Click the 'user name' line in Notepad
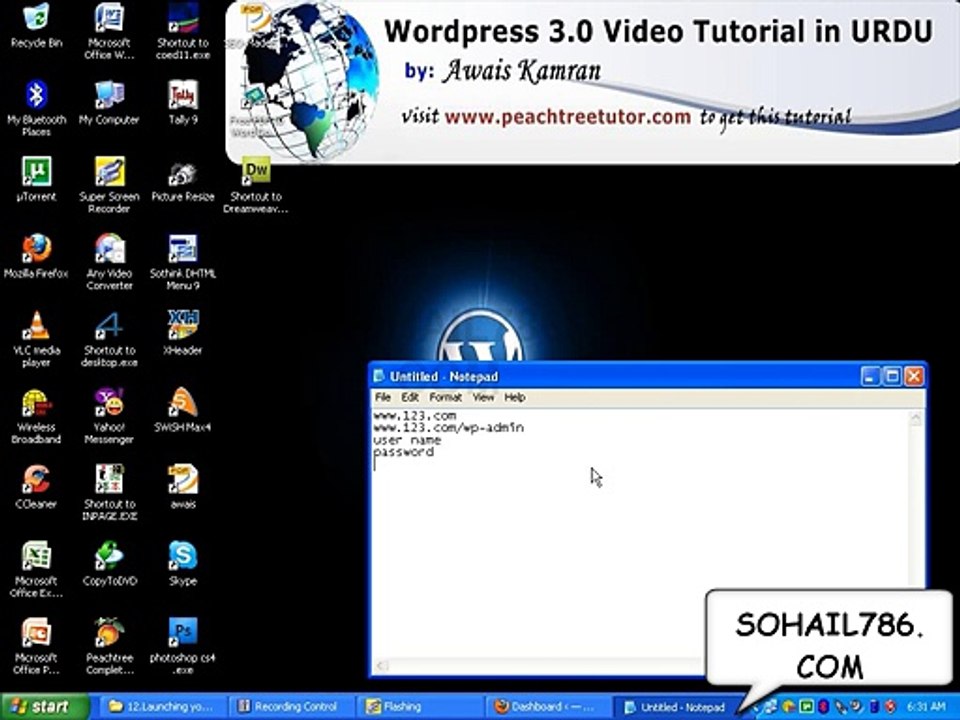 point(407,440)
